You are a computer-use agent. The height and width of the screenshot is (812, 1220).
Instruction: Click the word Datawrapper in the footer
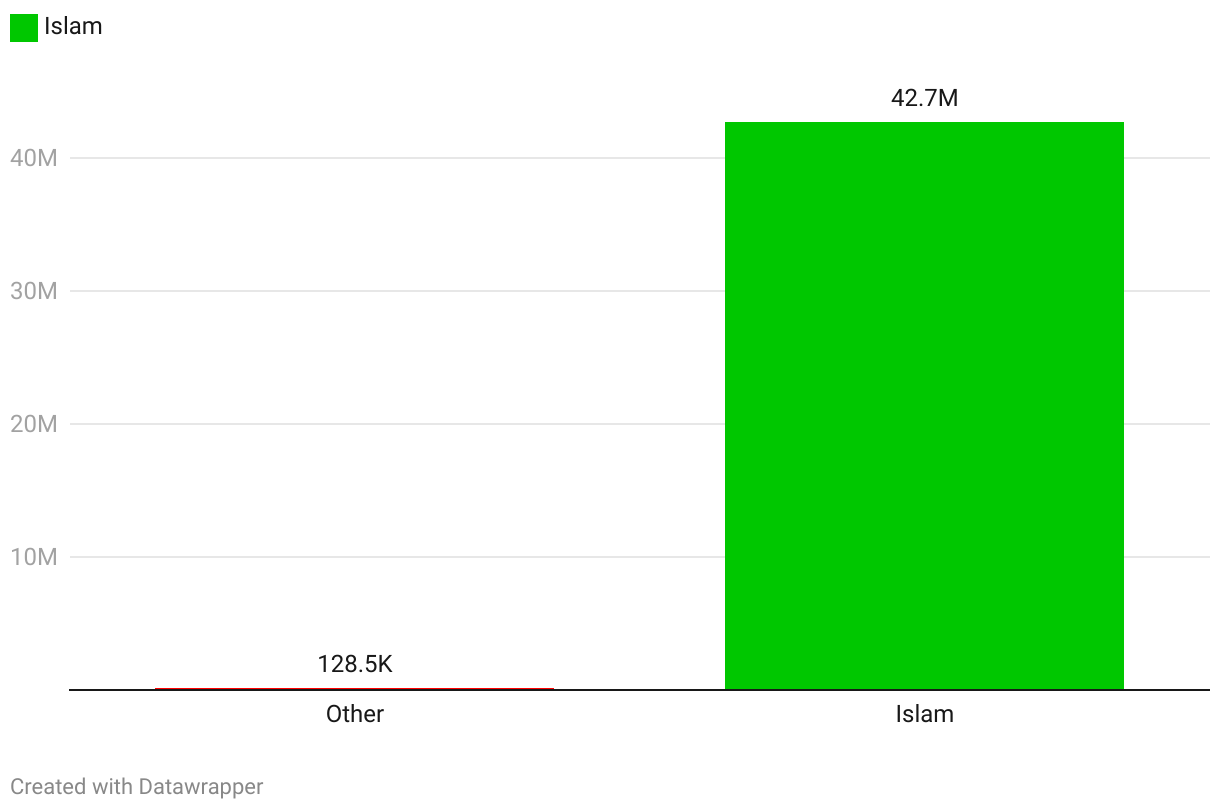click(201, 787)
